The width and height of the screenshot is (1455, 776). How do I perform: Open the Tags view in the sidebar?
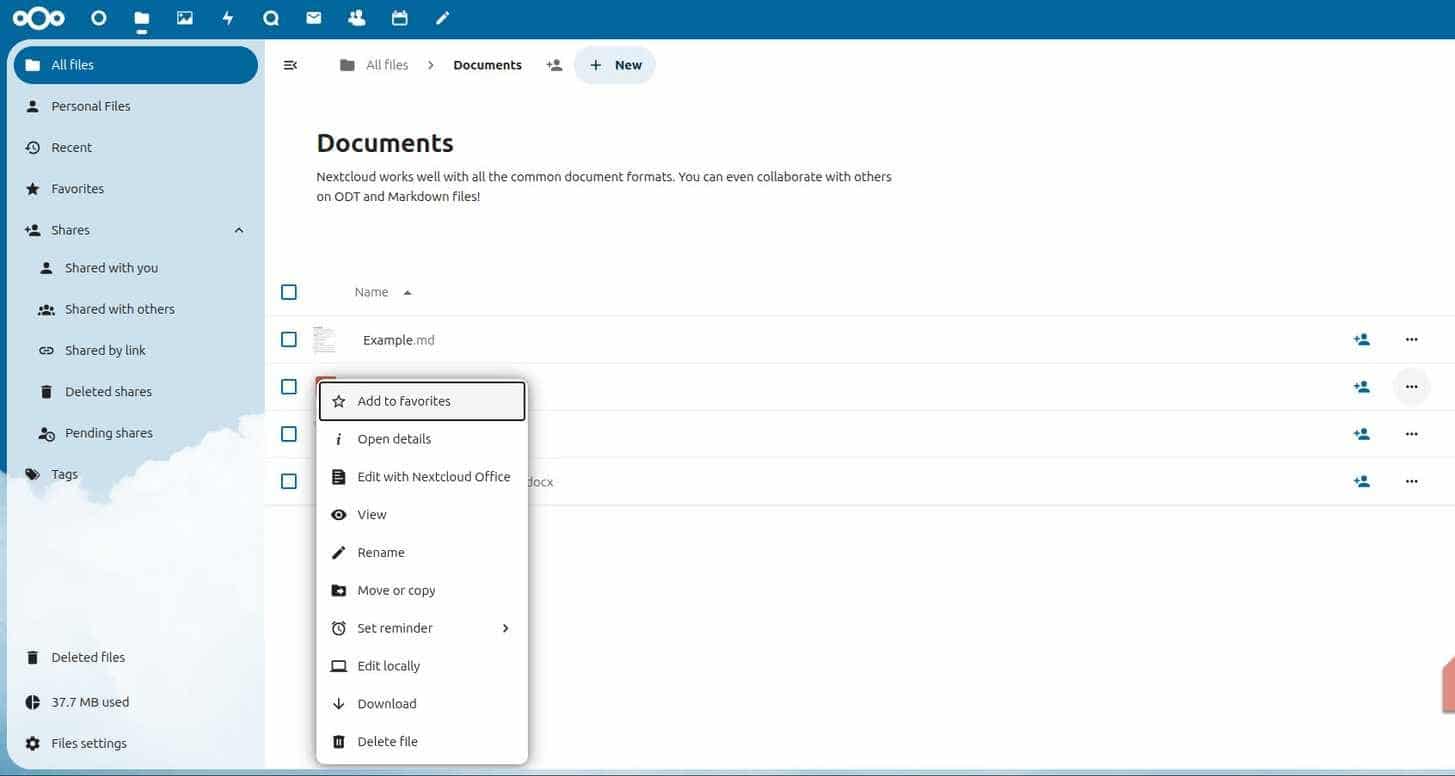point(136,475)
